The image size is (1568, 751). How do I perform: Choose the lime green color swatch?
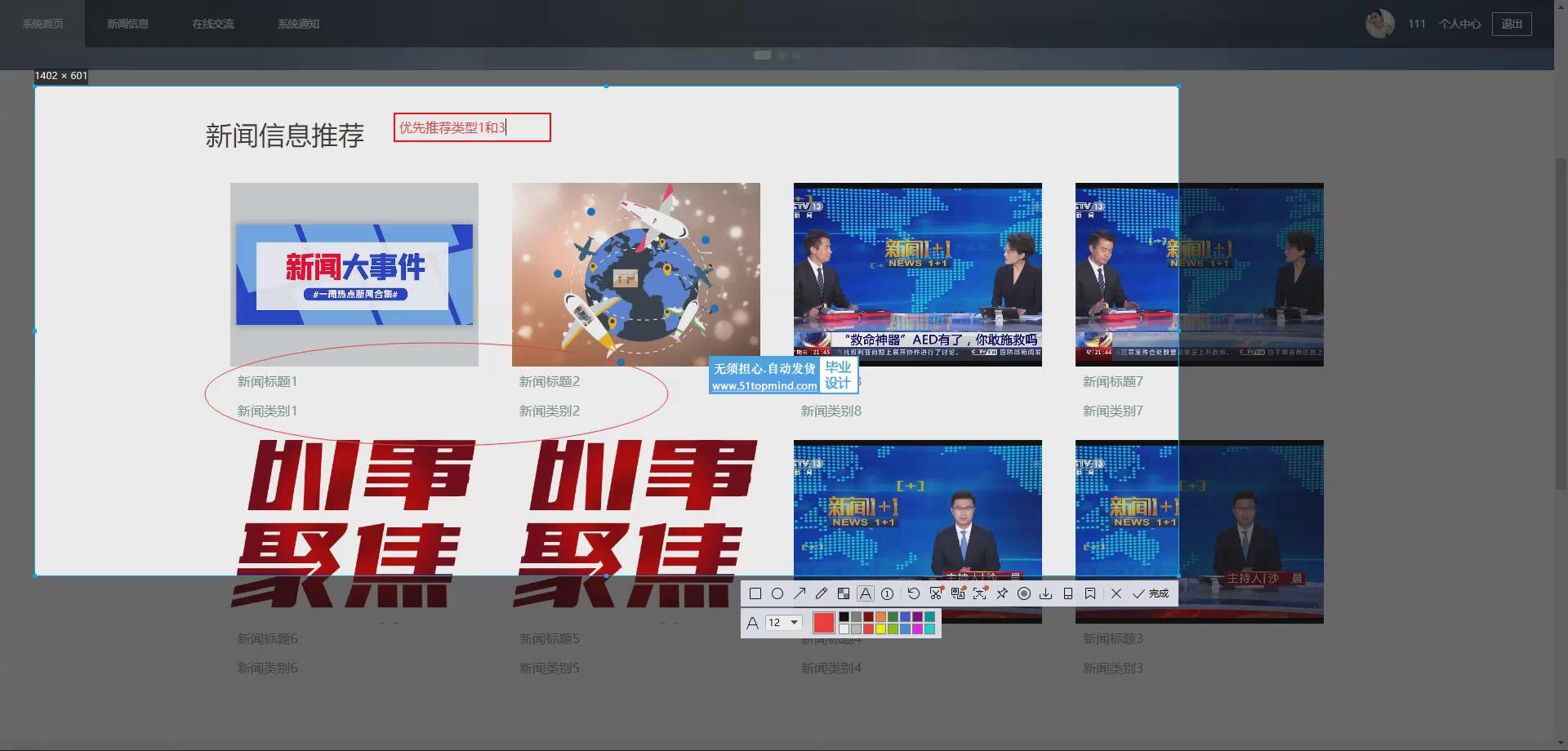click(893, 629)
